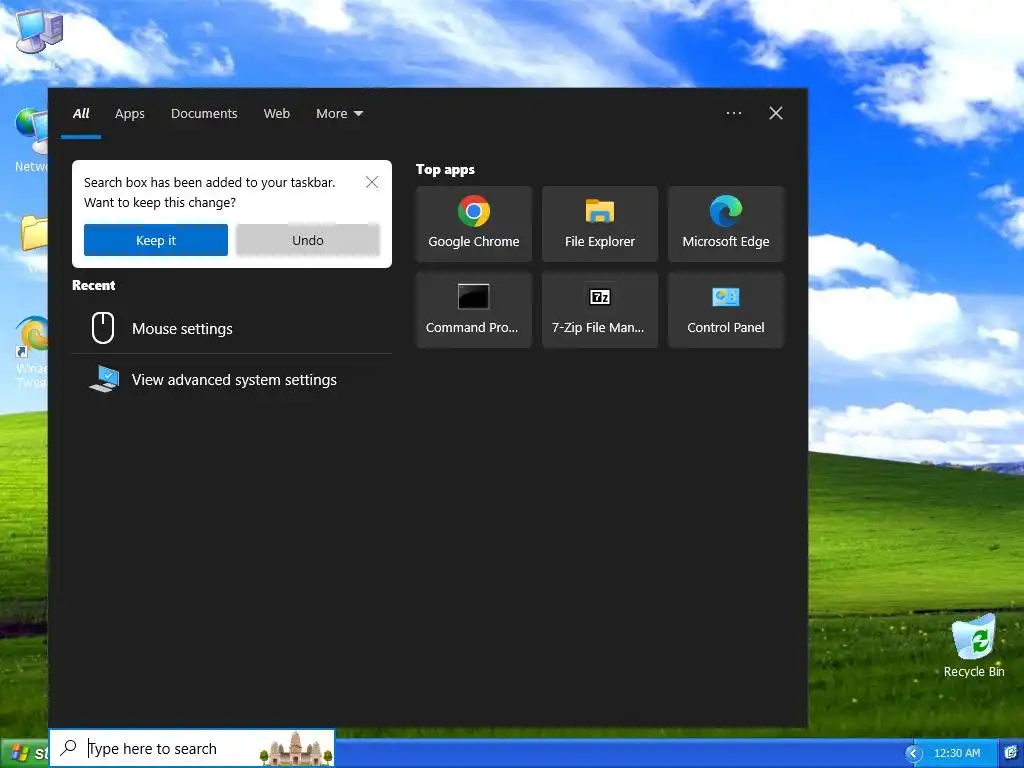Select the Network desktop icon
The width and height of the screenshot is (1024, 768).
click(x=31, y=140)
